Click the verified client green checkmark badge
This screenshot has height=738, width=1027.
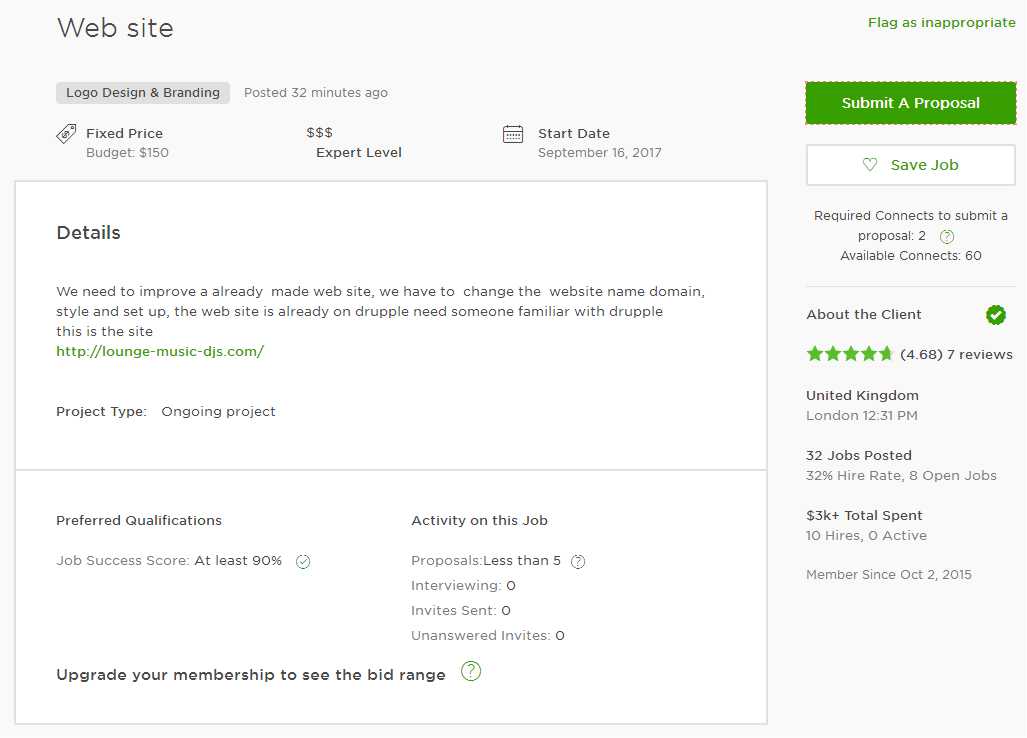(996, 315)
